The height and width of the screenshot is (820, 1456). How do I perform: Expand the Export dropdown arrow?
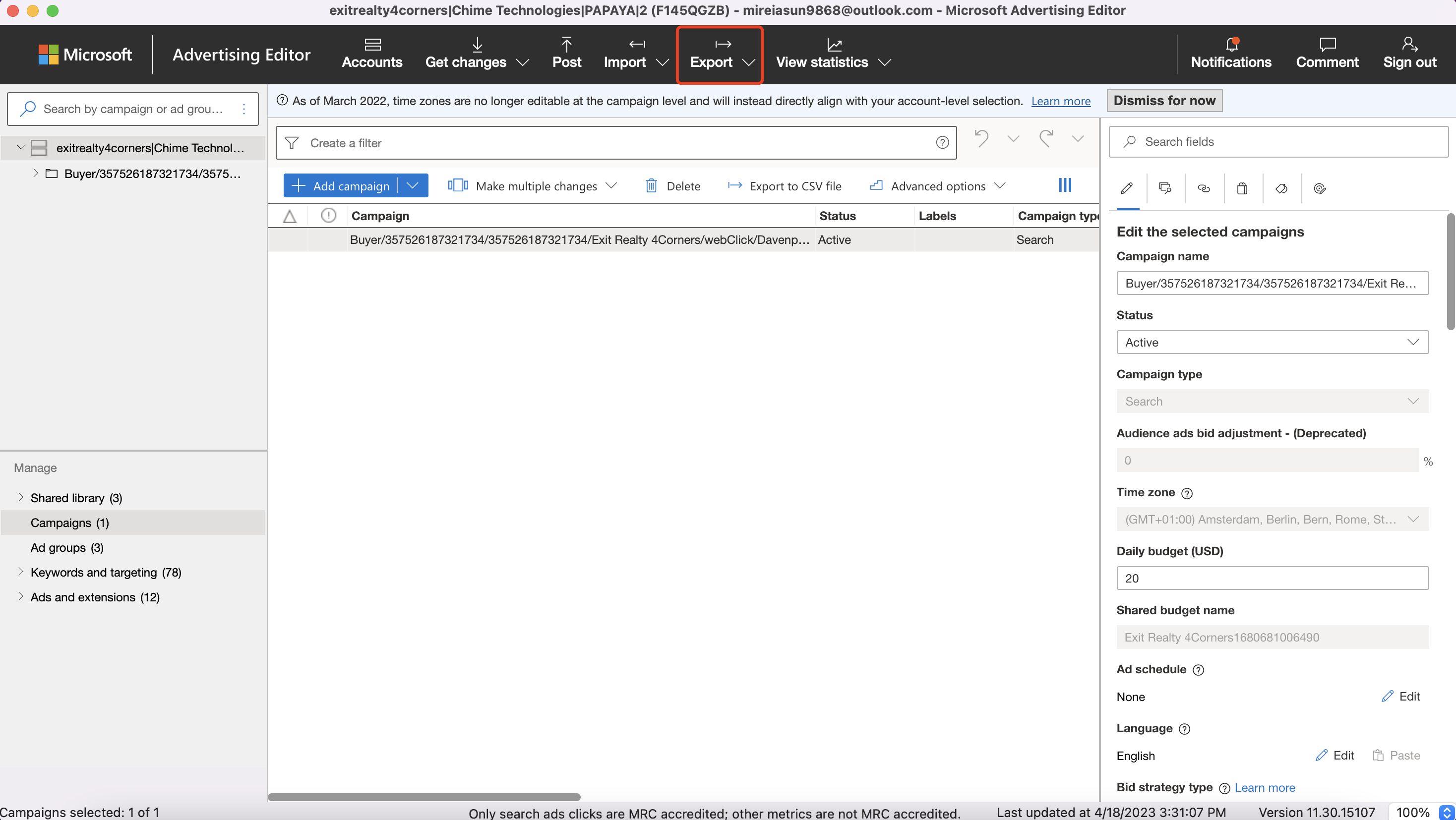point(749,62)
